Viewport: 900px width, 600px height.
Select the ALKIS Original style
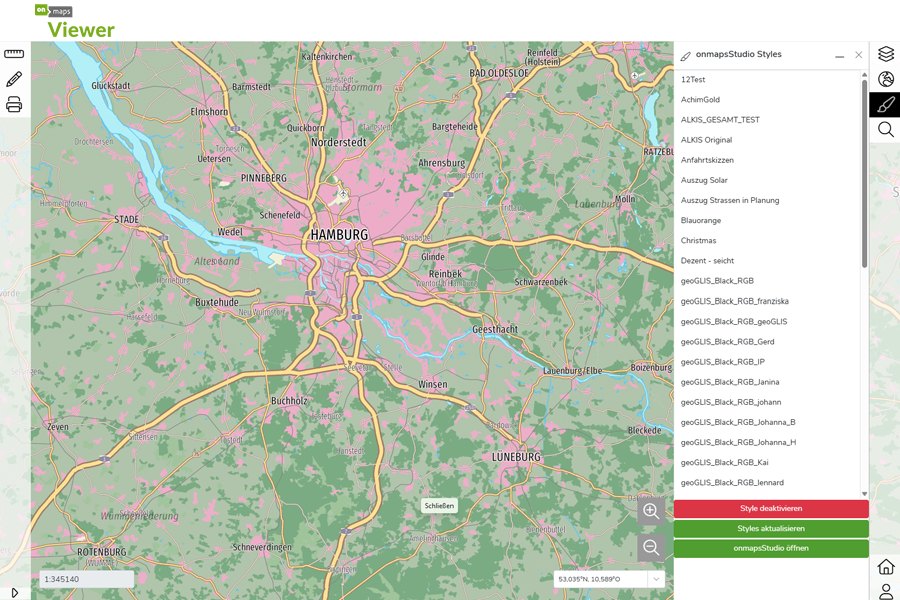pyautogui.click(x=705, y=139)
